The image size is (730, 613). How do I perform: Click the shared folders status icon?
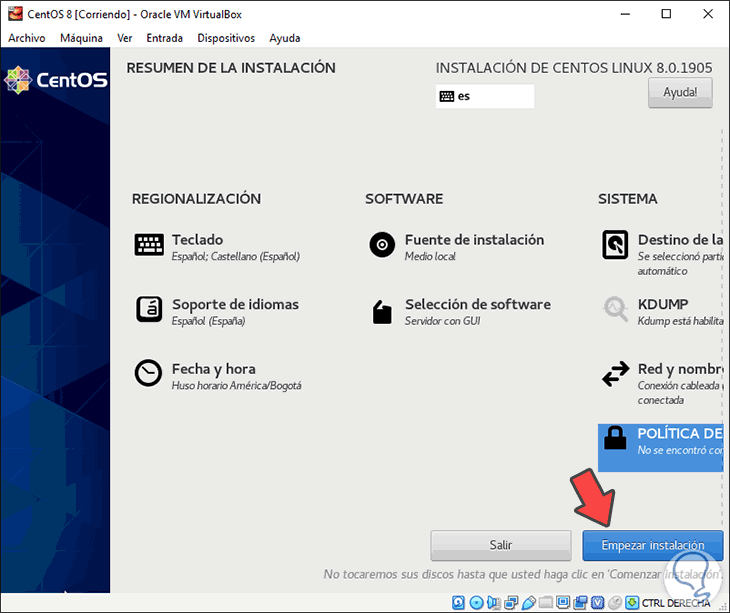point(546,603)
